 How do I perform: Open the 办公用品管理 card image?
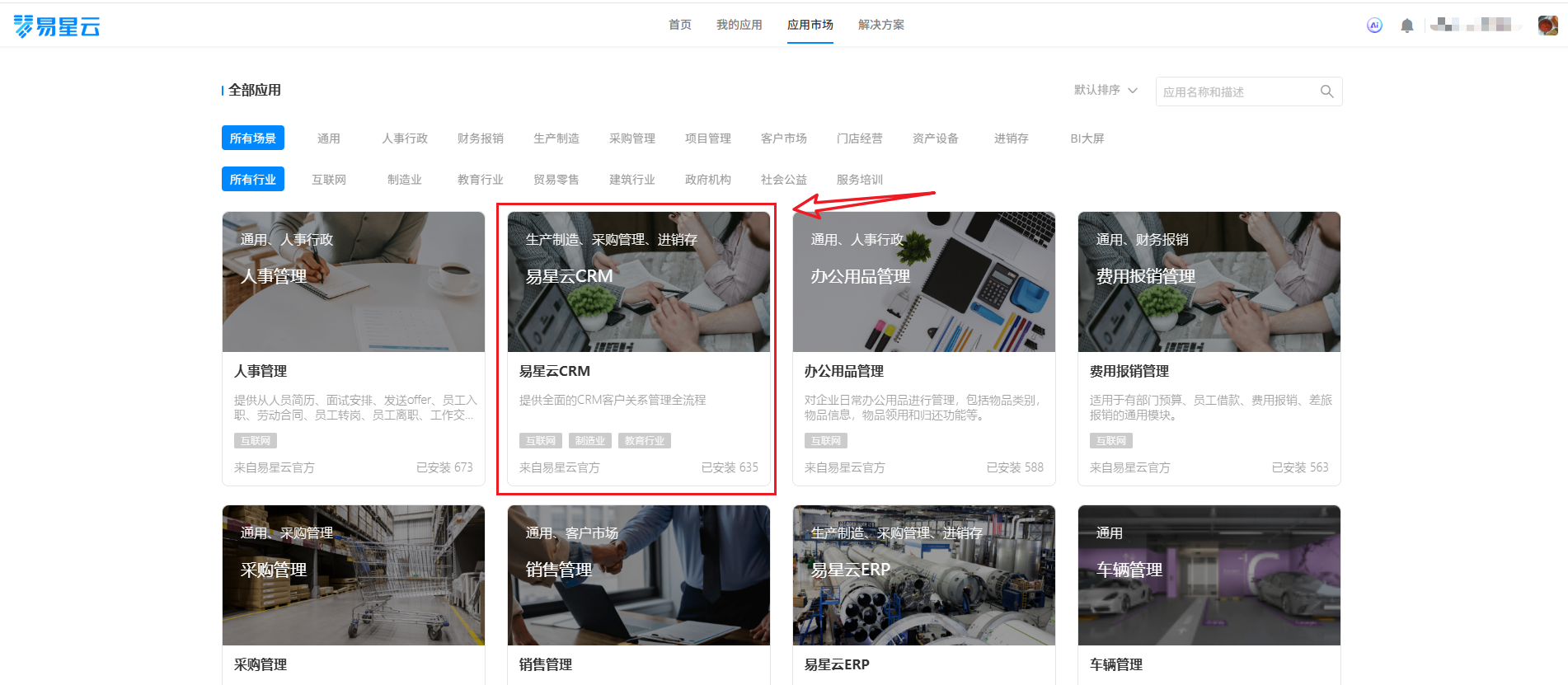tap(924, 282)
